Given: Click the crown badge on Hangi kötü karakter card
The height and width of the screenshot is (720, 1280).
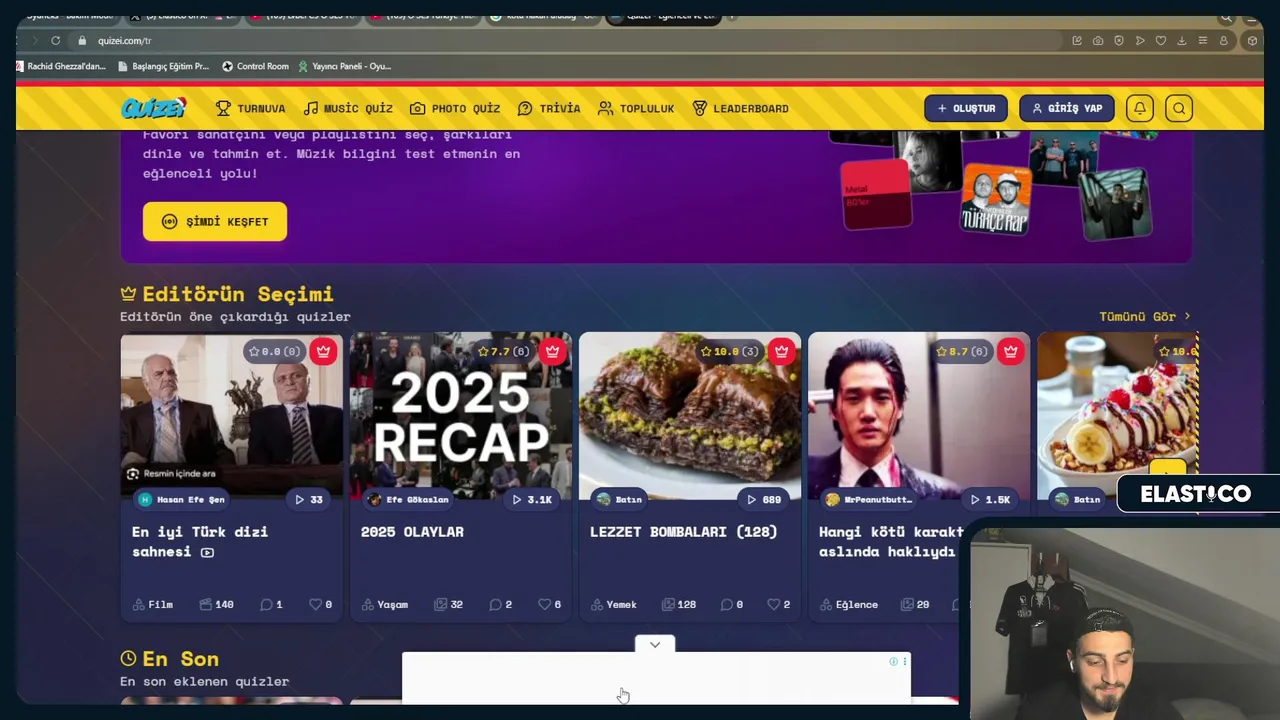Looking at the screenshot, I should 1011,351.
